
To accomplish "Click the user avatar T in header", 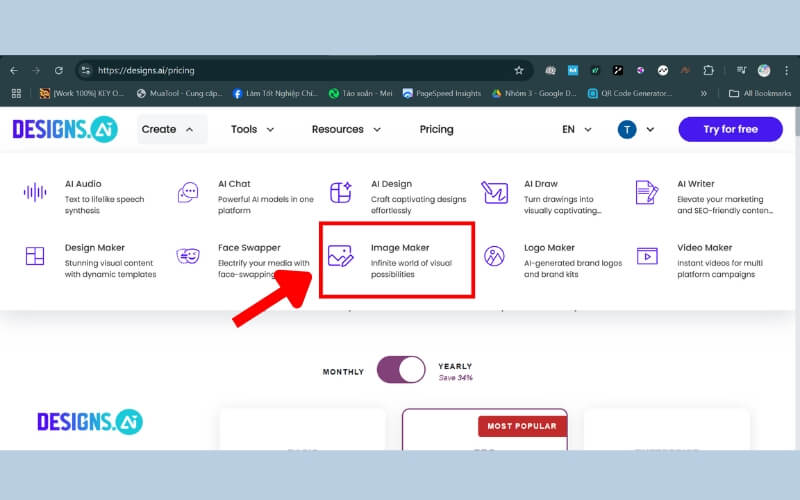I will 627,130.
